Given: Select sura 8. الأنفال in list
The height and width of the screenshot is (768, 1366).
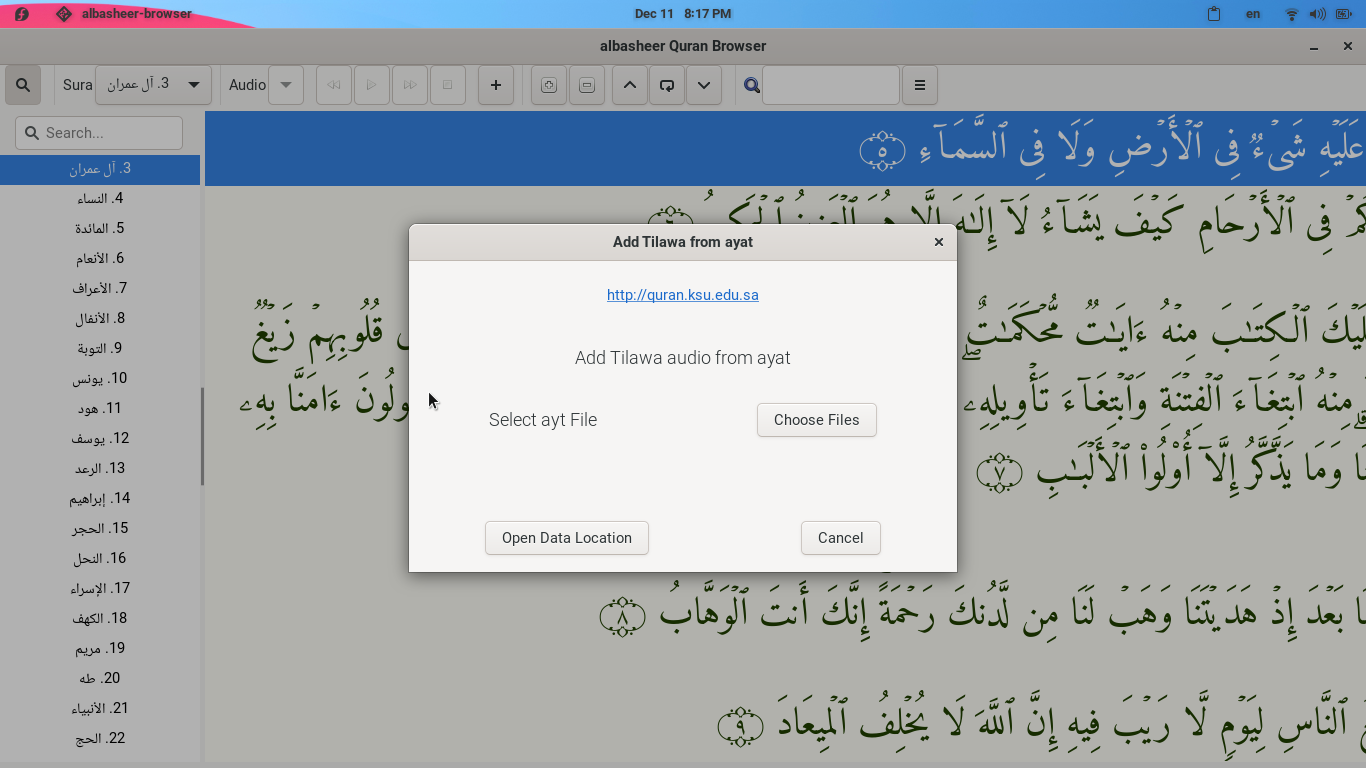Looking at the screenshot, I should pyautogui.click(x=100, y=319).
